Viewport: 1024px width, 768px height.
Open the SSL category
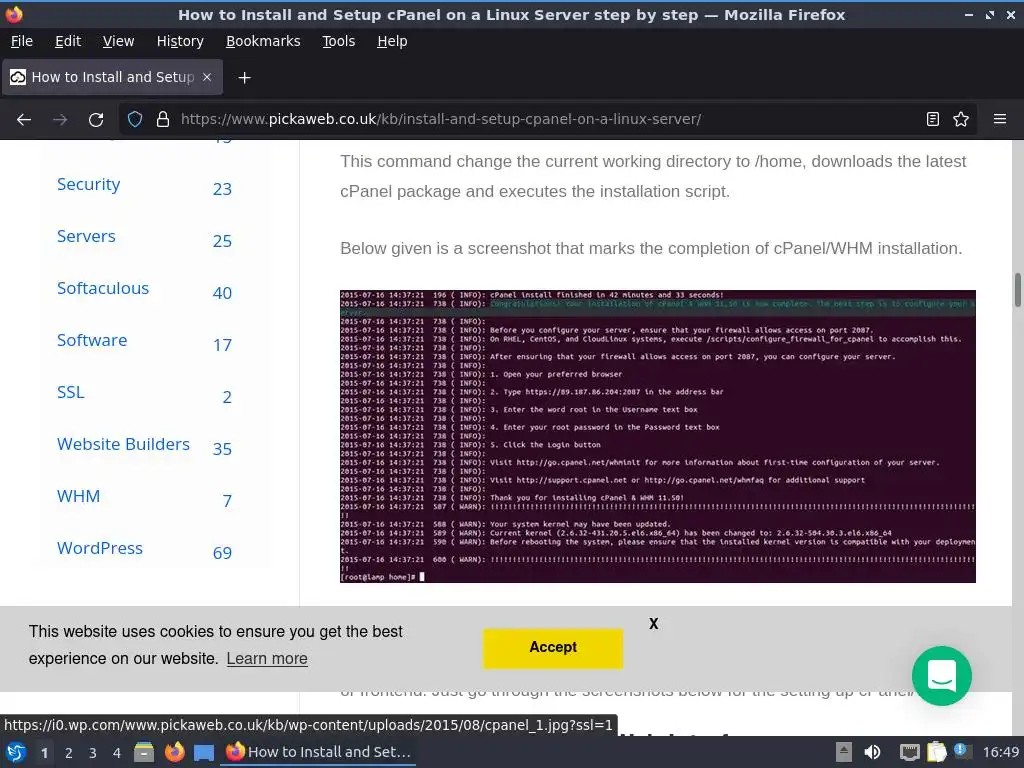(x=71, y=392)
